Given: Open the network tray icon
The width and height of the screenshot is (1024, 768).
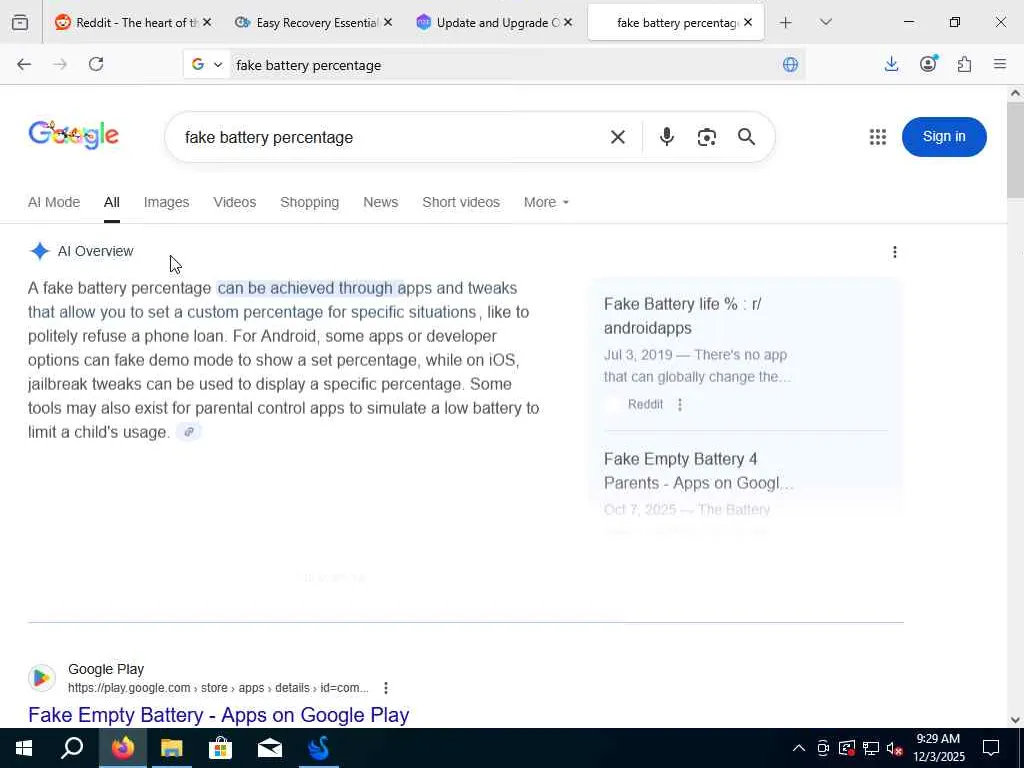Looking at the screenshot, I should point(871,748).
